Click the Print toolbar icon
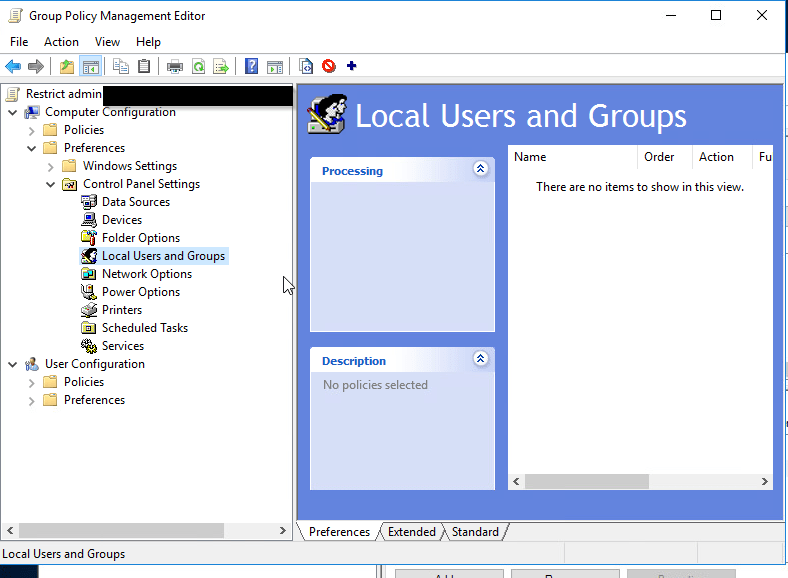This screenshot has height=578, width=788. (x=175, y=66)
